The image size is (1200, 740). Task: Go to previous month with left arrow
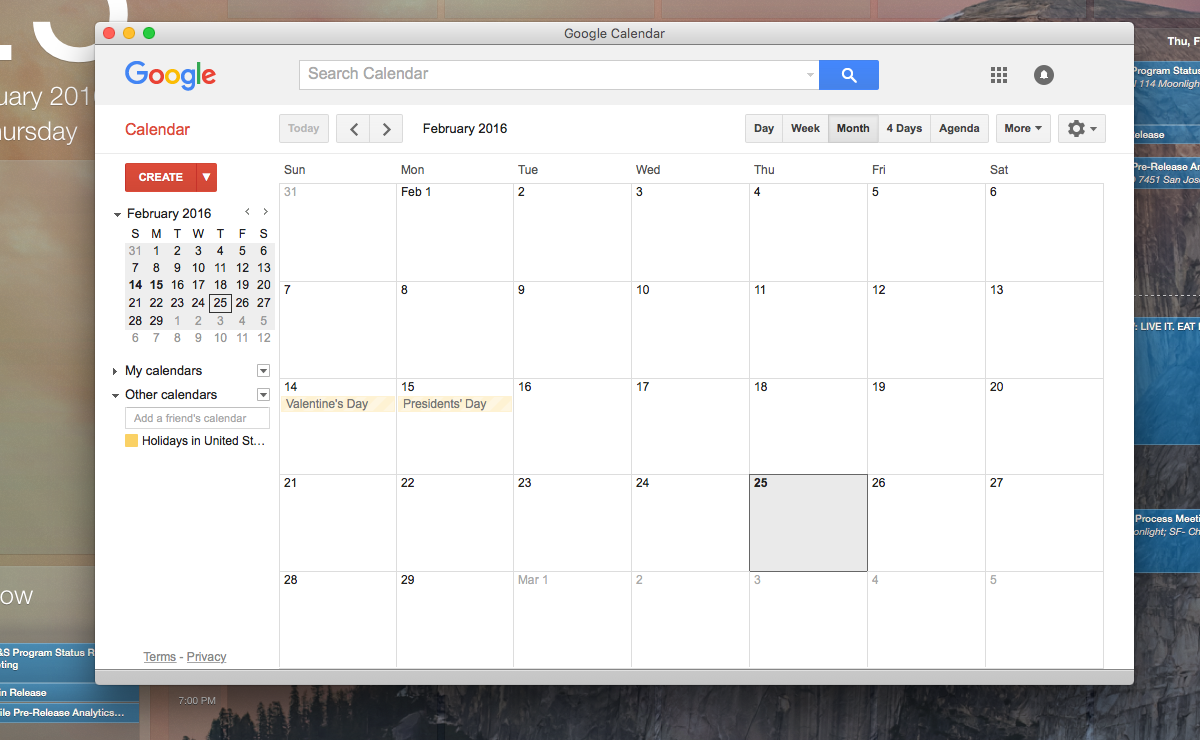click(353, 129)
